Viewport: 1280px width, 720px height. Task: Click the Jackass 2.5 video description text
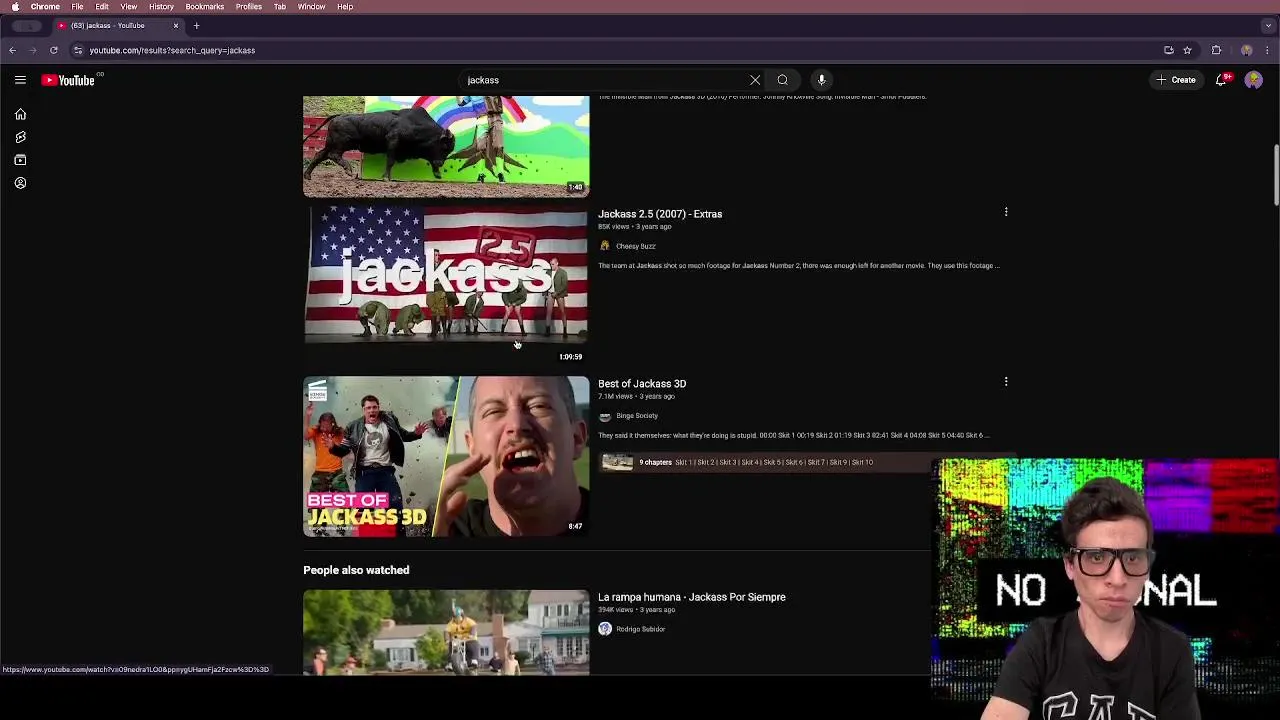[x=799, y=266]
